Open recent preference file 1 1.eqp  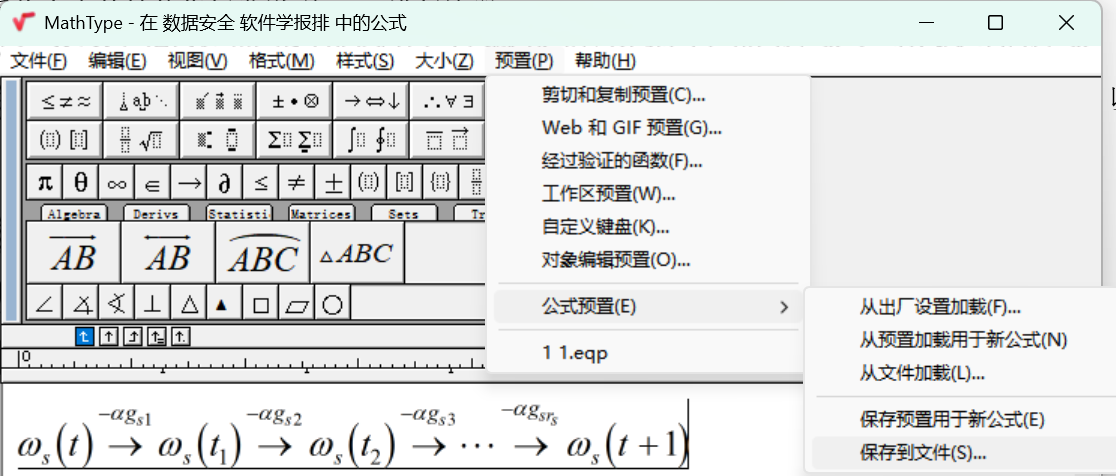pyautogui.click(x=648, y=353)
